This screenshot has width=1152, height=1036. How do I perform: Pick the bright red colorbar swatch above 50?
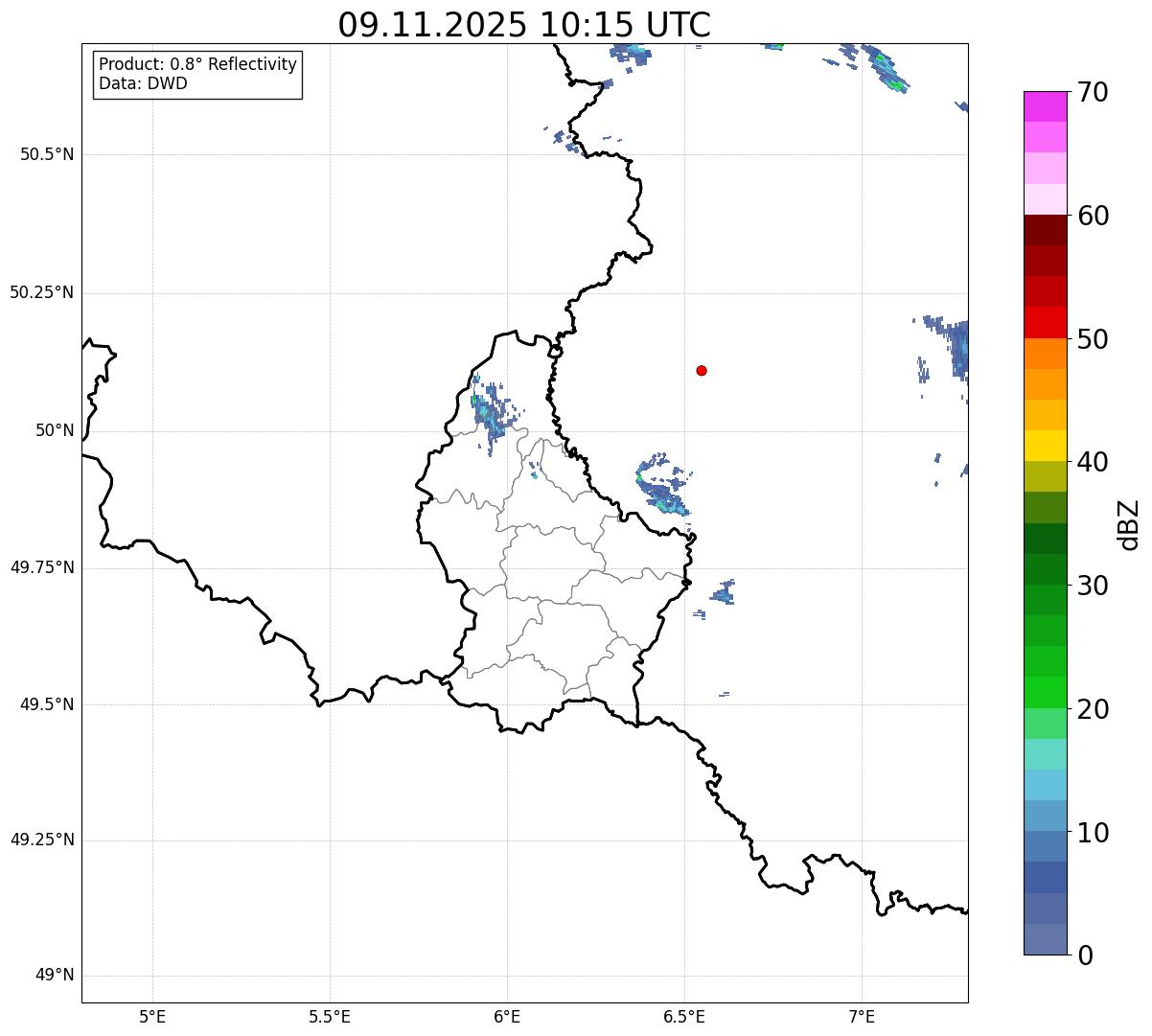[x=1045, y=323]
